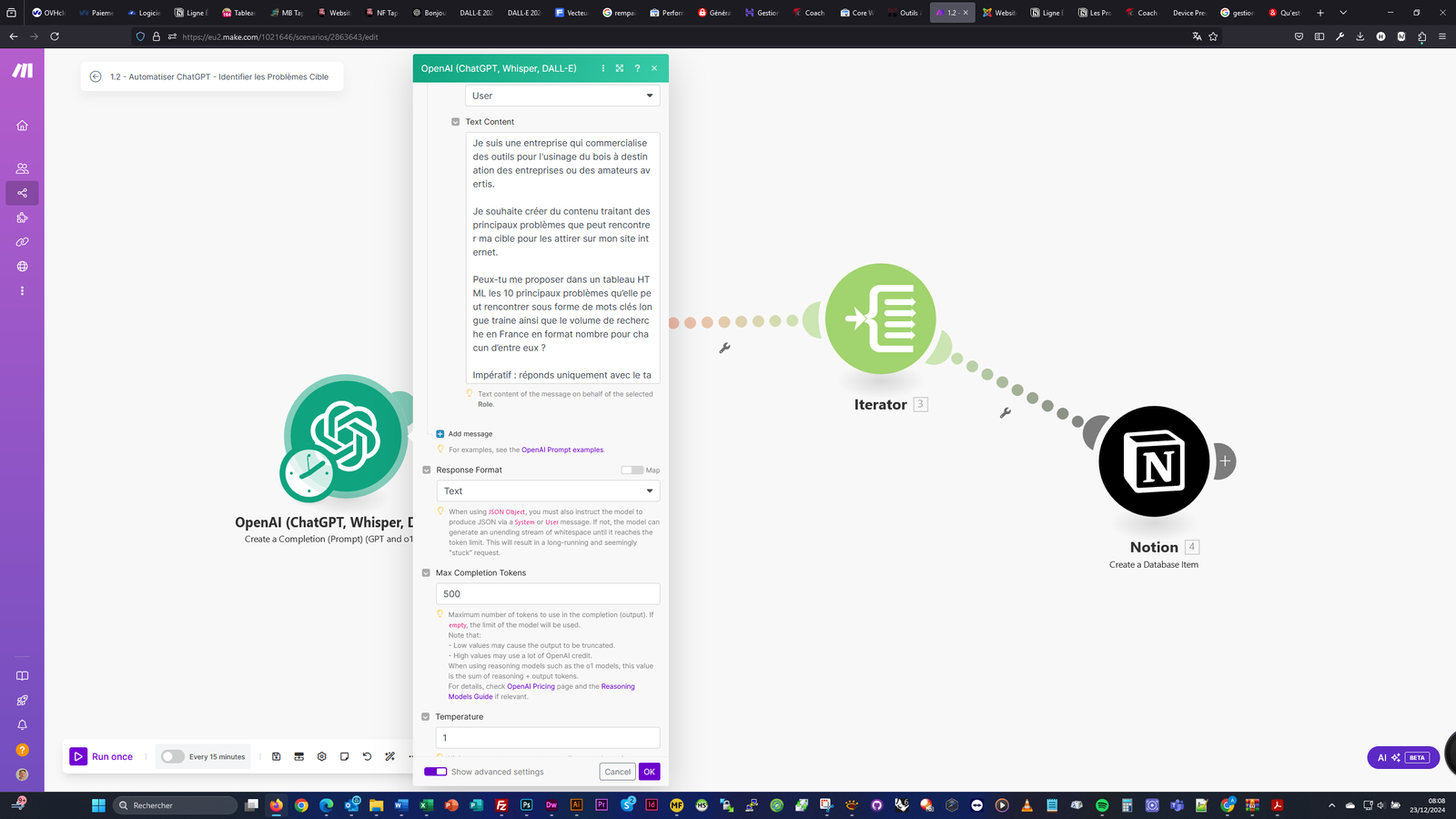Enable the Every 15 minutes scheduling toggle
Image resolution: width=1456 pixels, height=819 pixels.
(x=172, y=756)
